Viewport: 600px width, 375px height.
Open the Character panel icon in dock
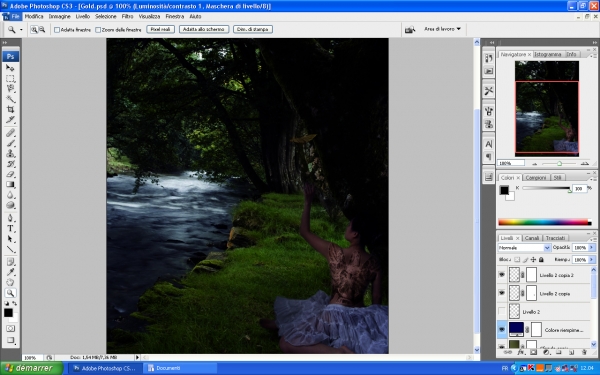(489, 144)
